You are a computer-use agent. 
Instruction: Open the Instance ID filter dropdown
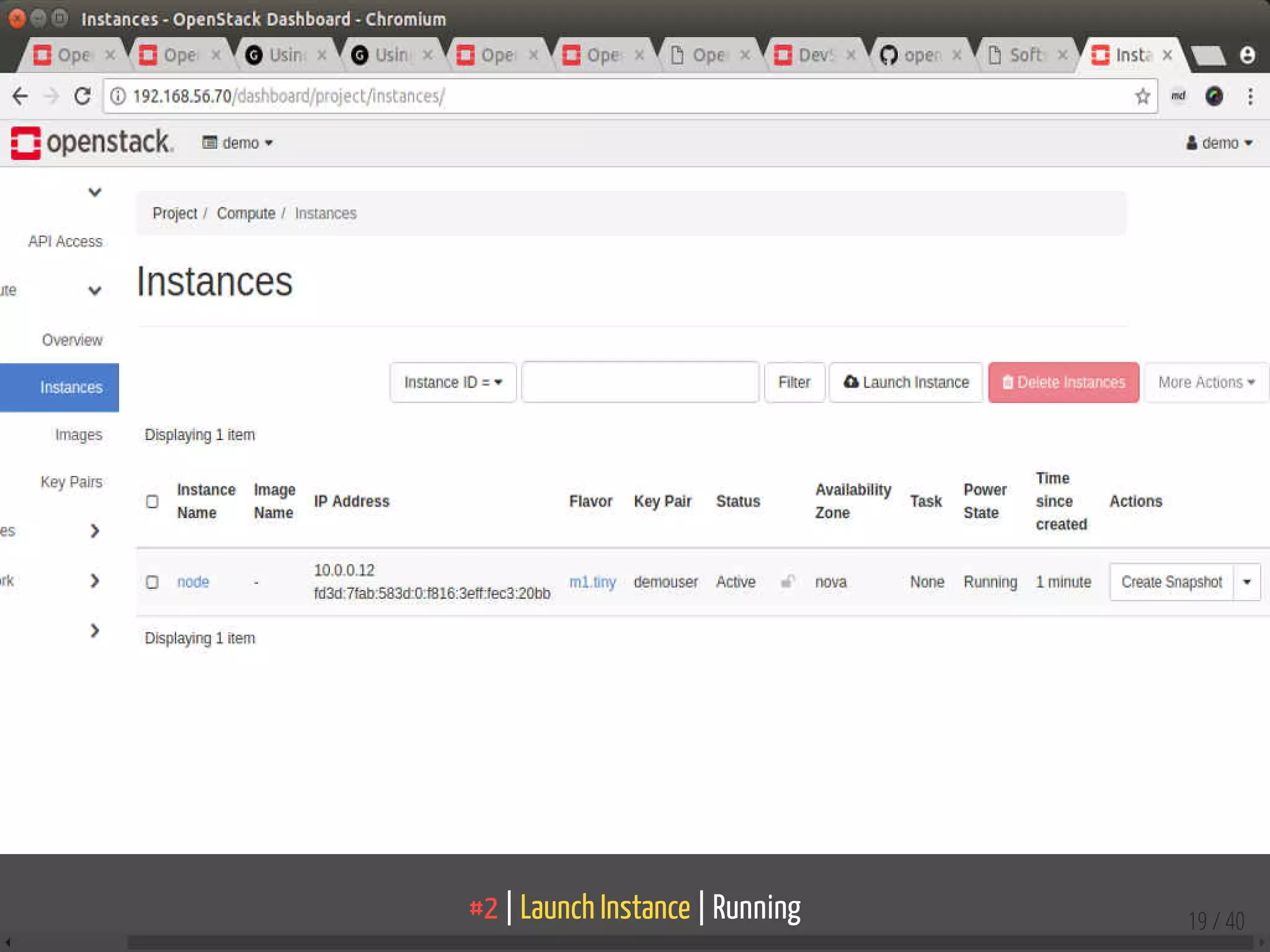coord(453,382)
